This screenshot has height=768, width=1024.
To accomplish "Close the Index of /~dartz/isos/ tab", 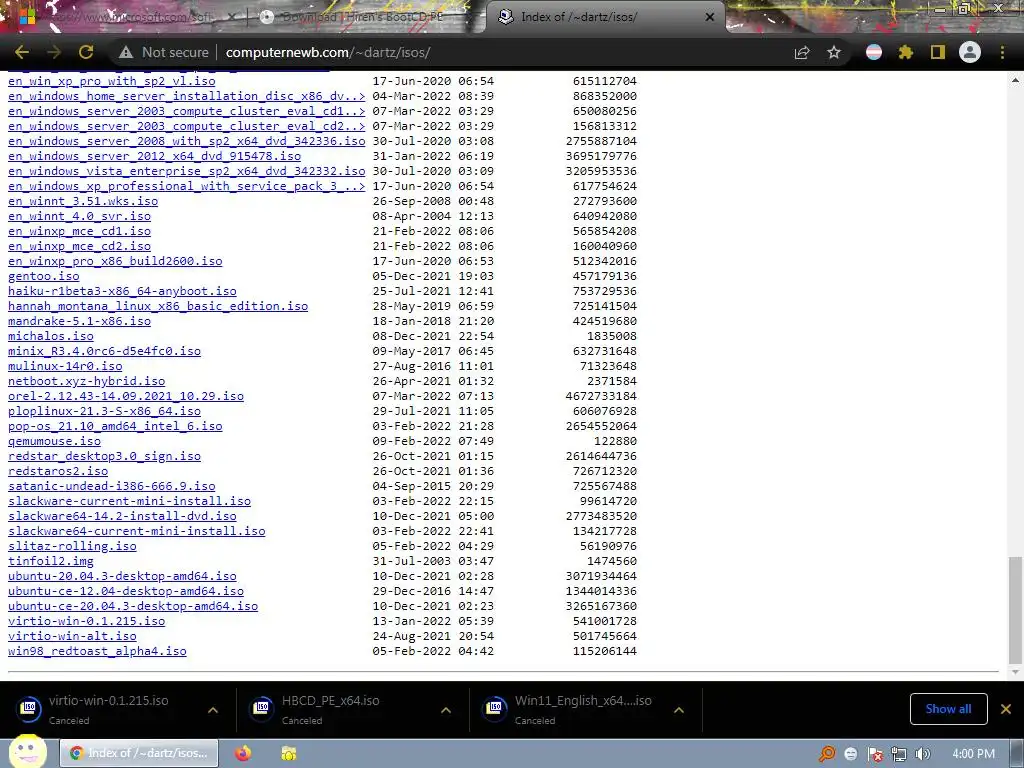I will [710, 17].
